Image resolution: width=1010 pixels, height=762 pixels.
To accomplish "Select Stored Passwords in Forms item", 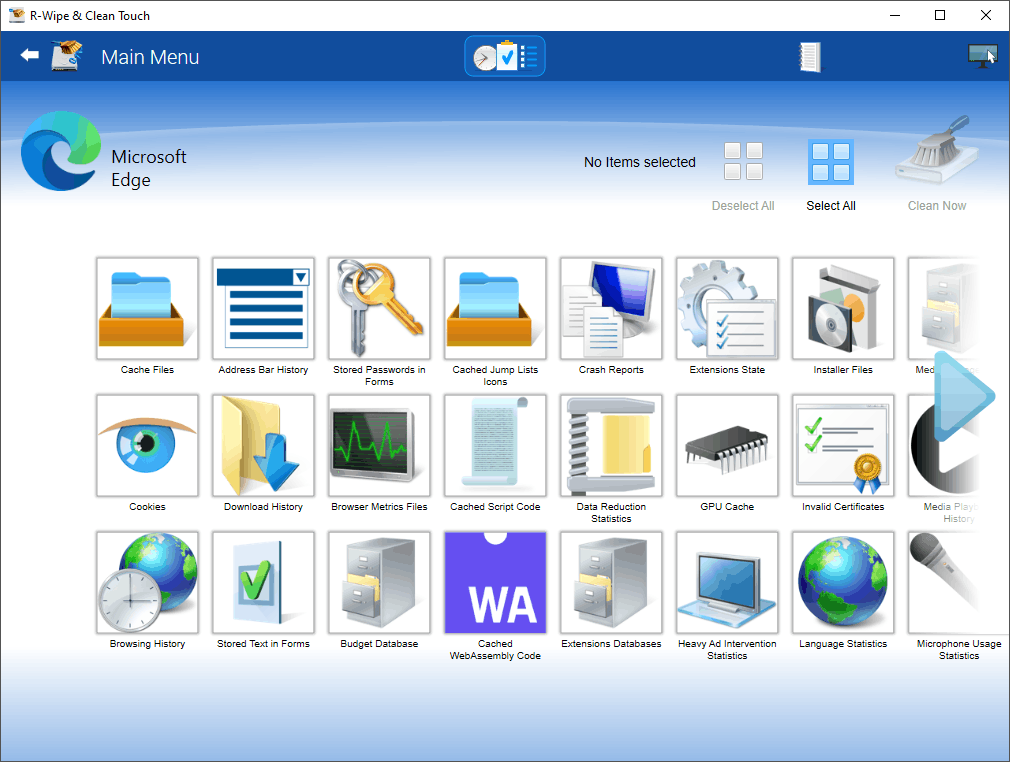I will pos(379,309).
